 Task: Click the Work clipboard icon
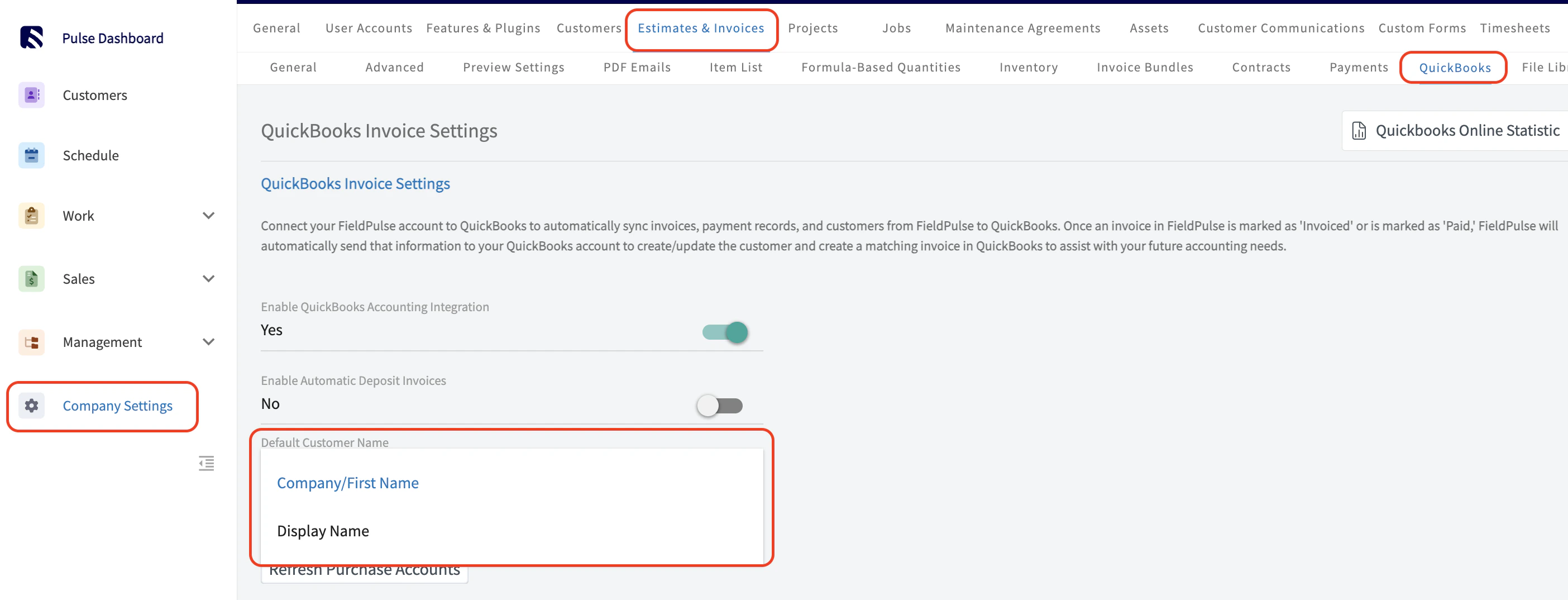pyautogui.click(x=32, y=216)
